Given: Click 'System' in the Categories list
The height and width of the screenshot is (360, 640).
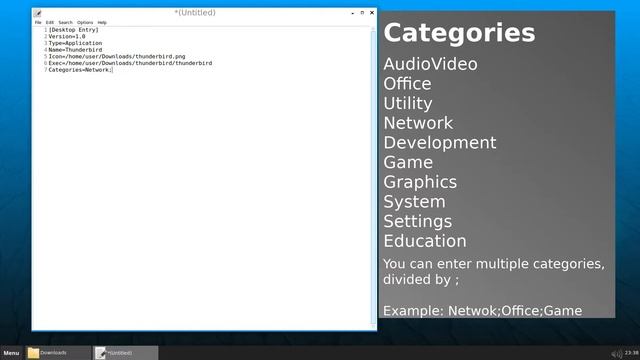Looking at the screenshot, I should pyautogui.click(x=414, y=202).
